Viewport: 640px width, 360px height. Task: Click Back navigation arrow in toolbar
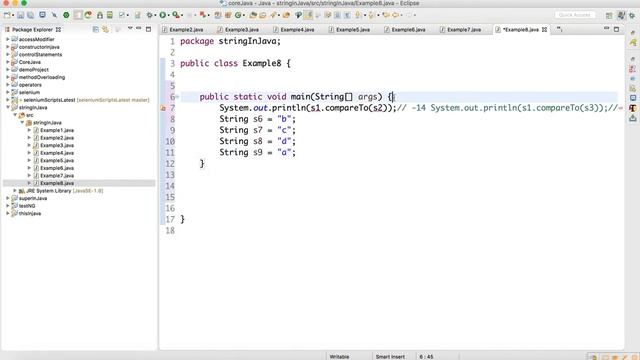coord(395,15)
